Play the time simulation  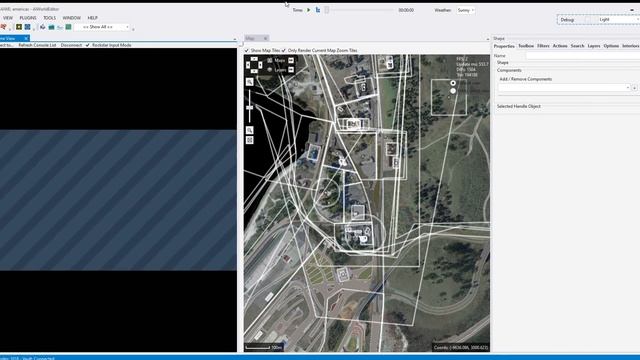click(x=309, y=10)
